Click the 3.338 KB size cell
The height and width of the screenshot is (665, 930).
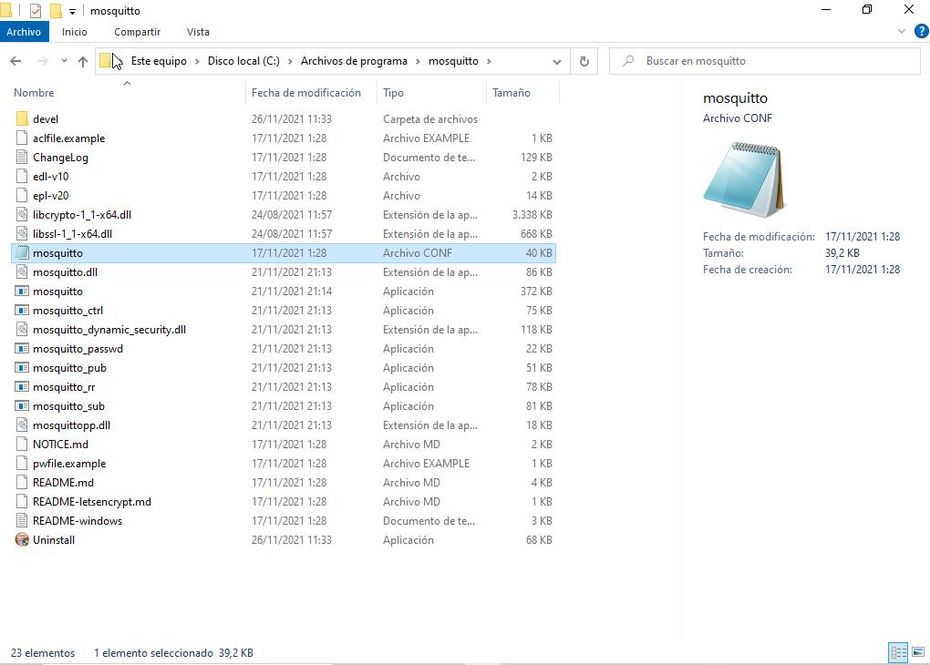(532, 215)
